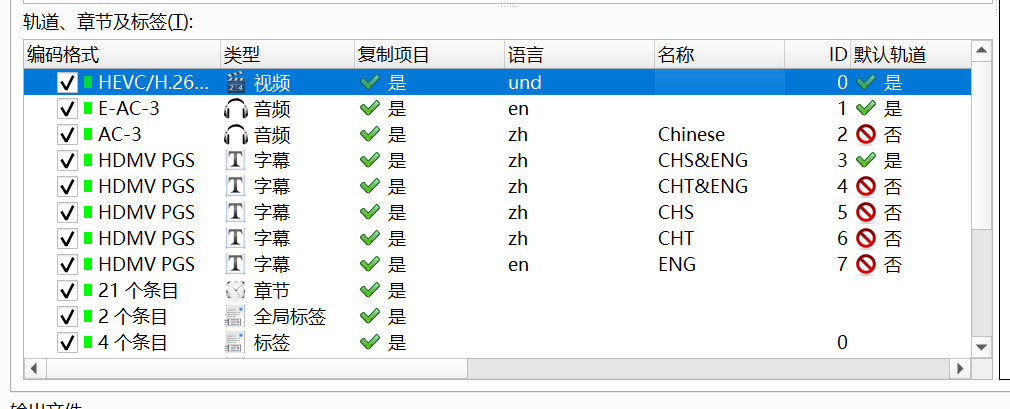Click the headphones icon in AC-3 row
This screenshot has width=1010, height=409.
236,135
